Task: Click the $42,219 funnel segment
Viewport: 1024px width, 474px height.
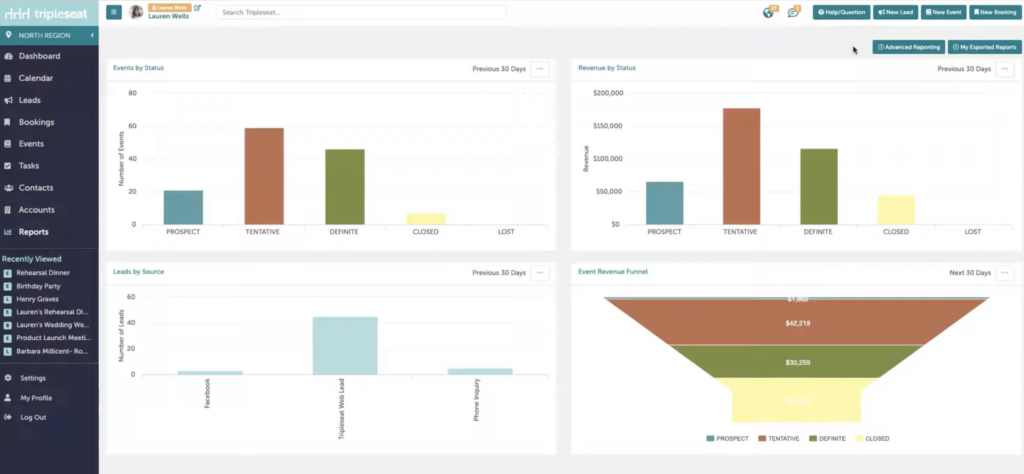Action: coord(797,323)
